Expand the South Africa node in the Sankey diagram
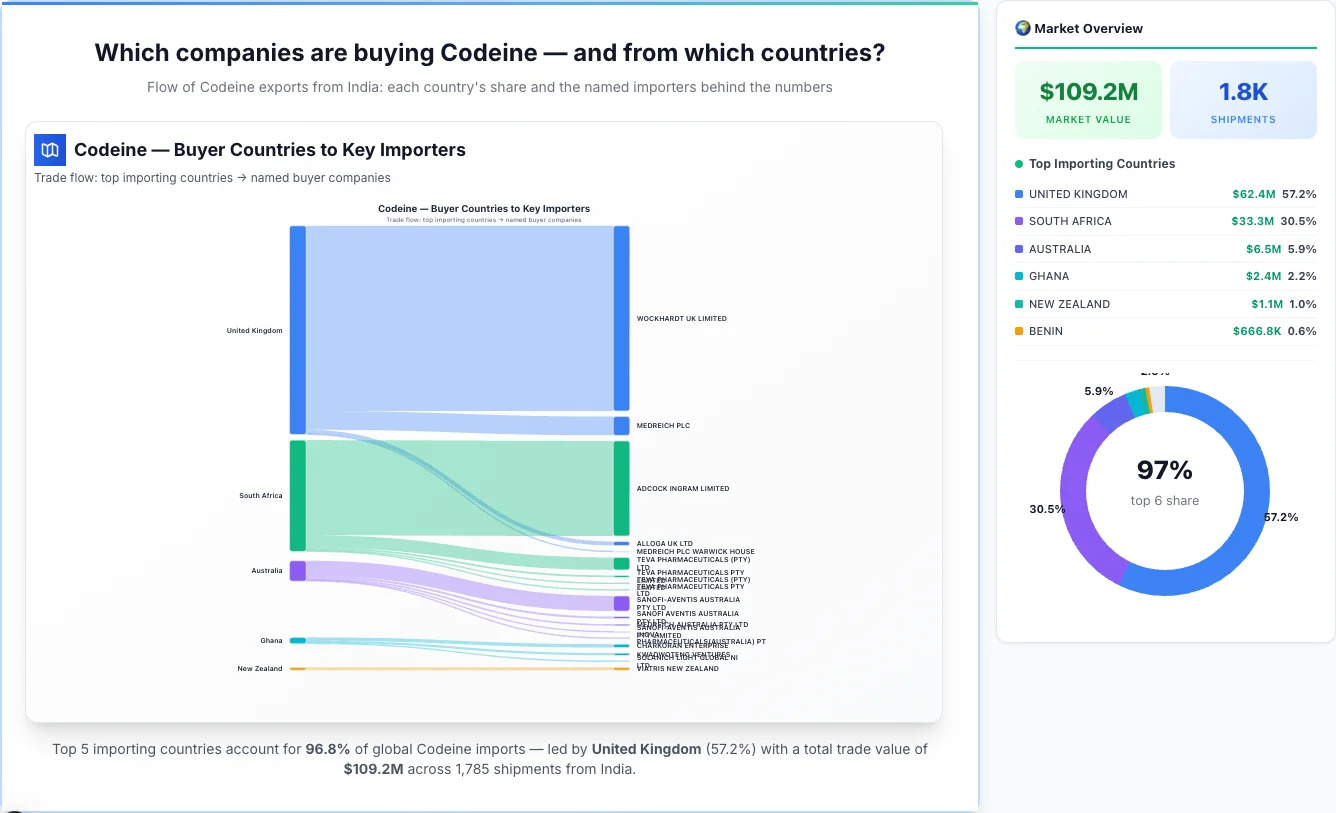Screen dimensions: 1336x813 tap(296, 495)
